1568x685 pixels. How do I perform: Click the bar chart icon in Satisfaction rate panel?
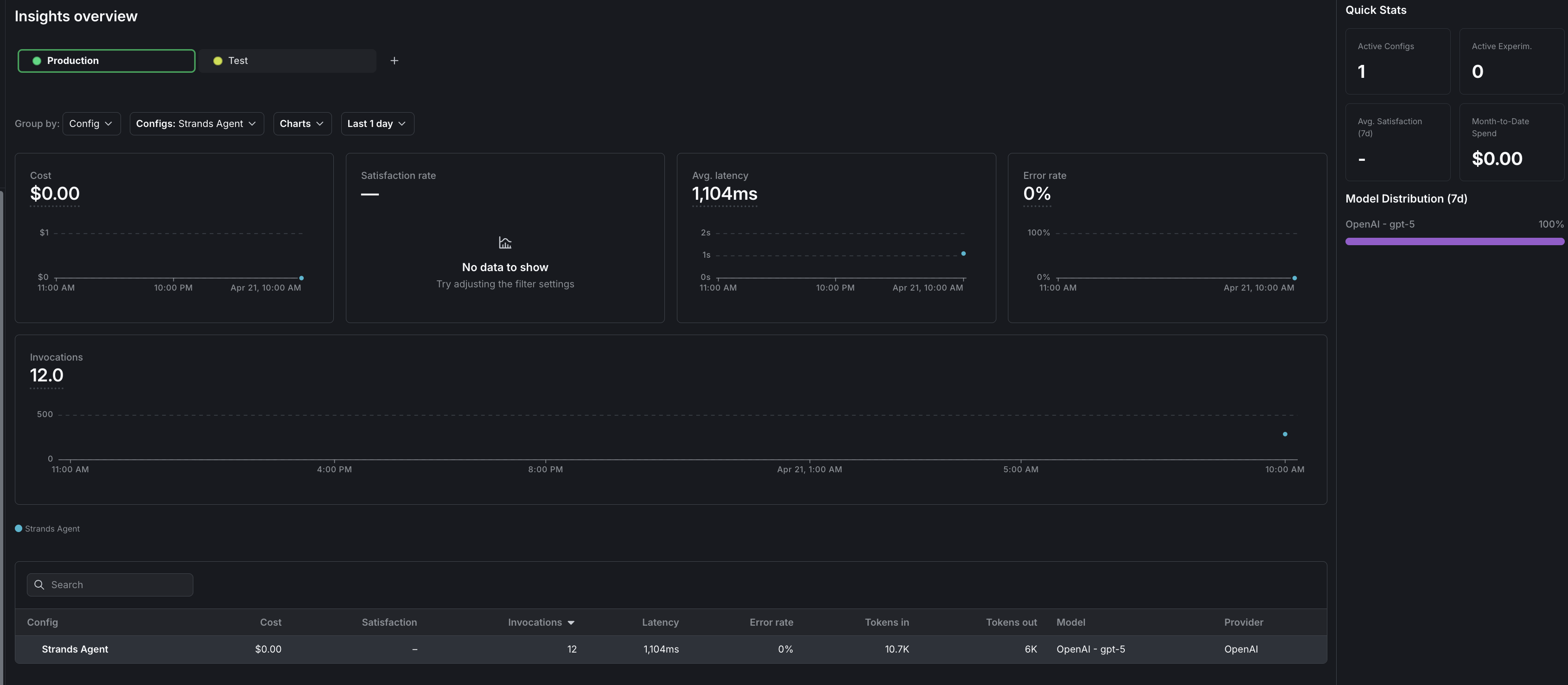tap(504, 242)
